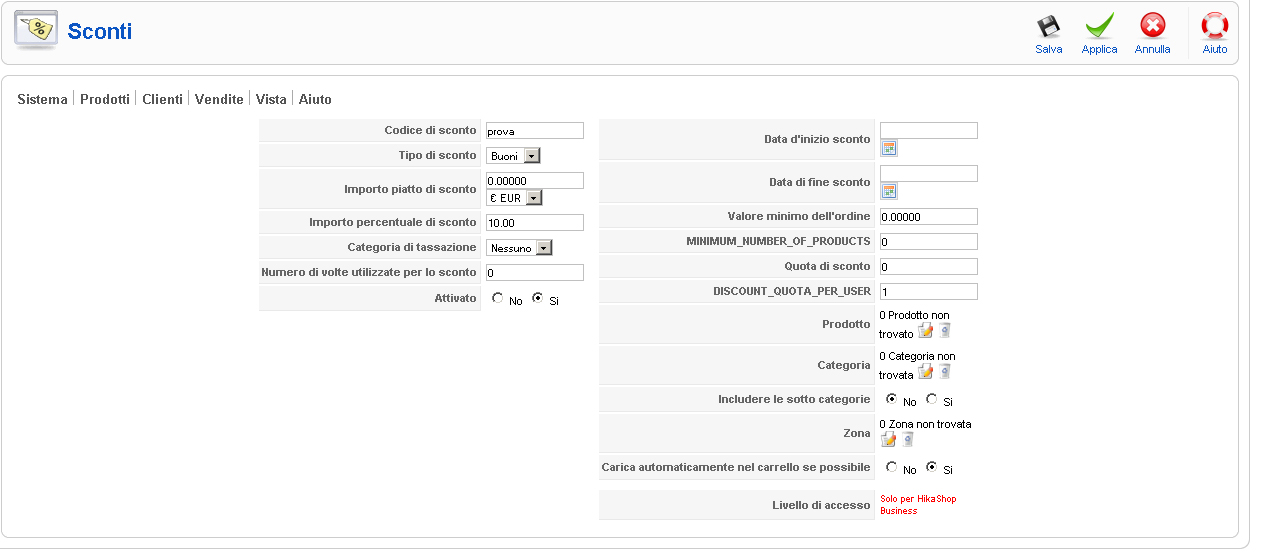
Task: Click trash icon in Categoria row
Action: click(944, 372)
